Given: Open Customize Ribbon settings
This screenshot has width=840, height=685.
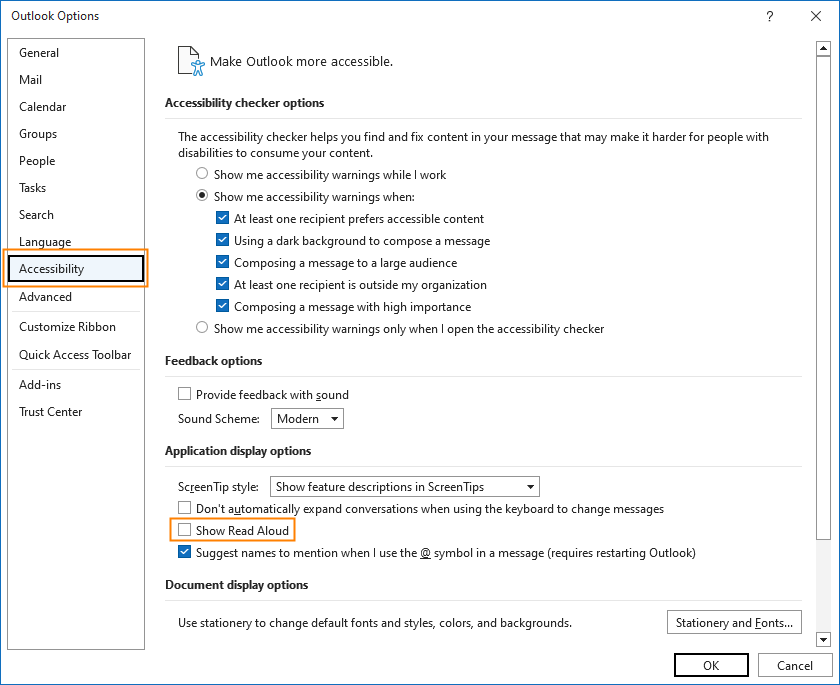Looking at the screenshot, I should coord(67,327).
